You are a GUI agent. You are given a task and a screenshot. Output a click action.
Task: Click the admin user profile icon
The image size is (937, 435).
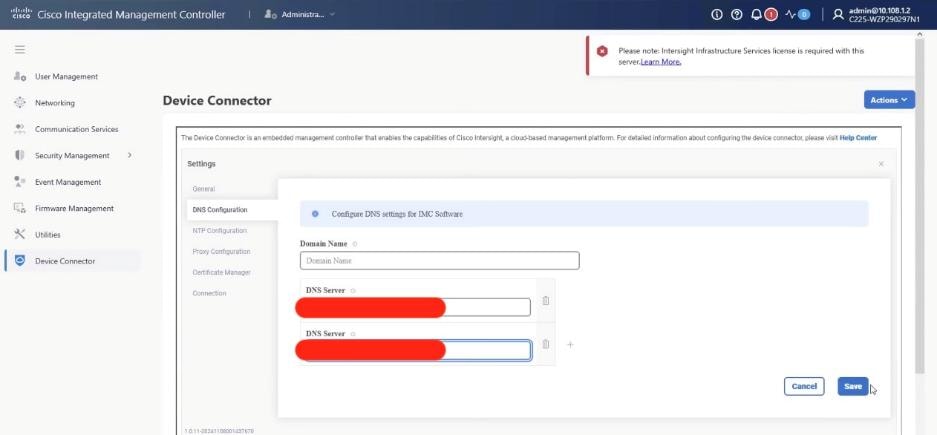tap(838, 14)
